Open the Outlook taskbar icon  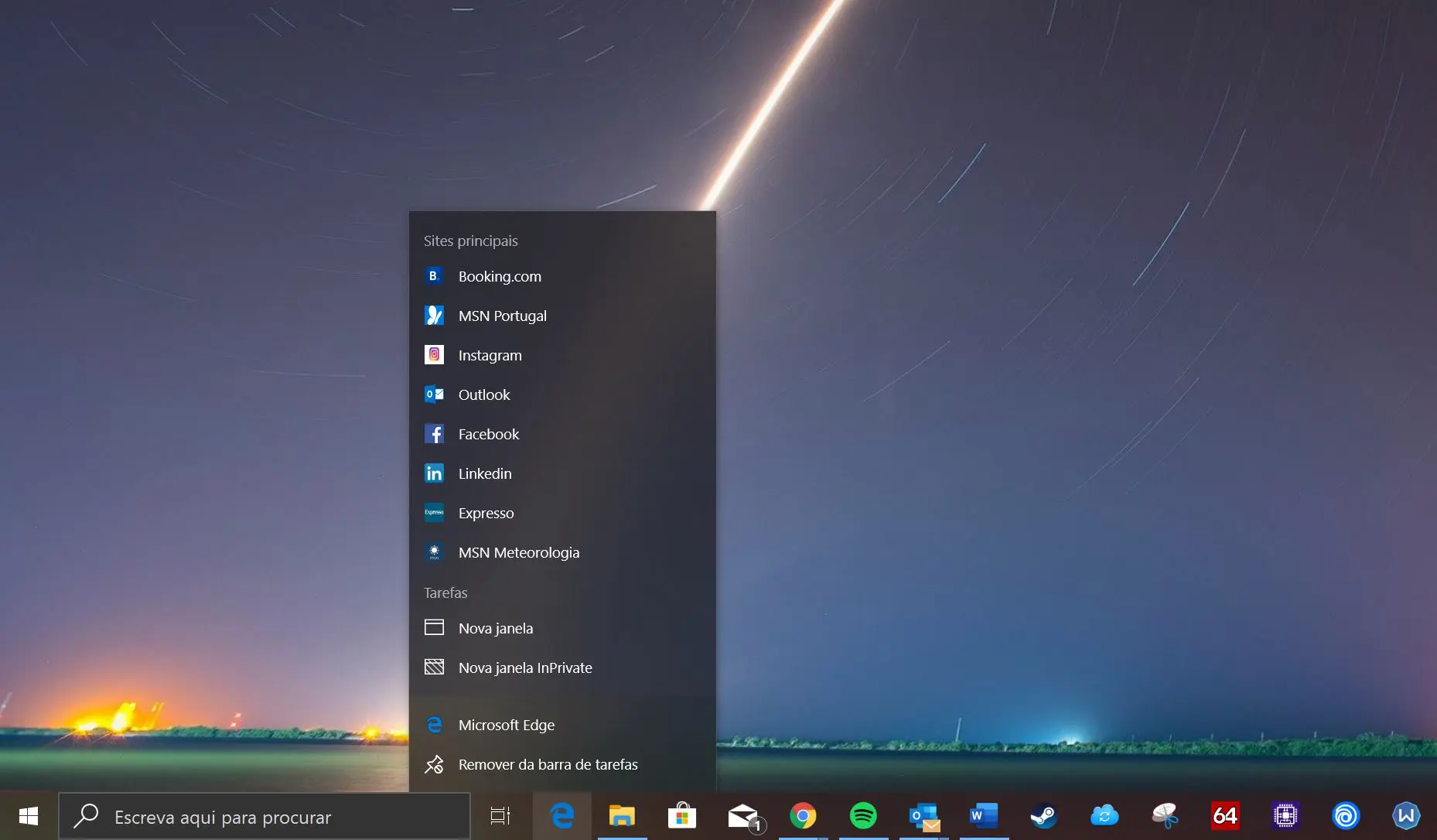924,816
